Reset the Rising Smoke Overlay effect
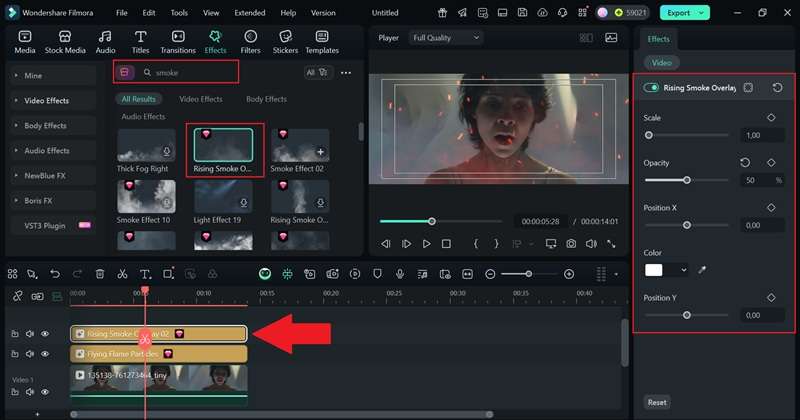The width and height of the screenshot is (800, 420). click(777, 88)
